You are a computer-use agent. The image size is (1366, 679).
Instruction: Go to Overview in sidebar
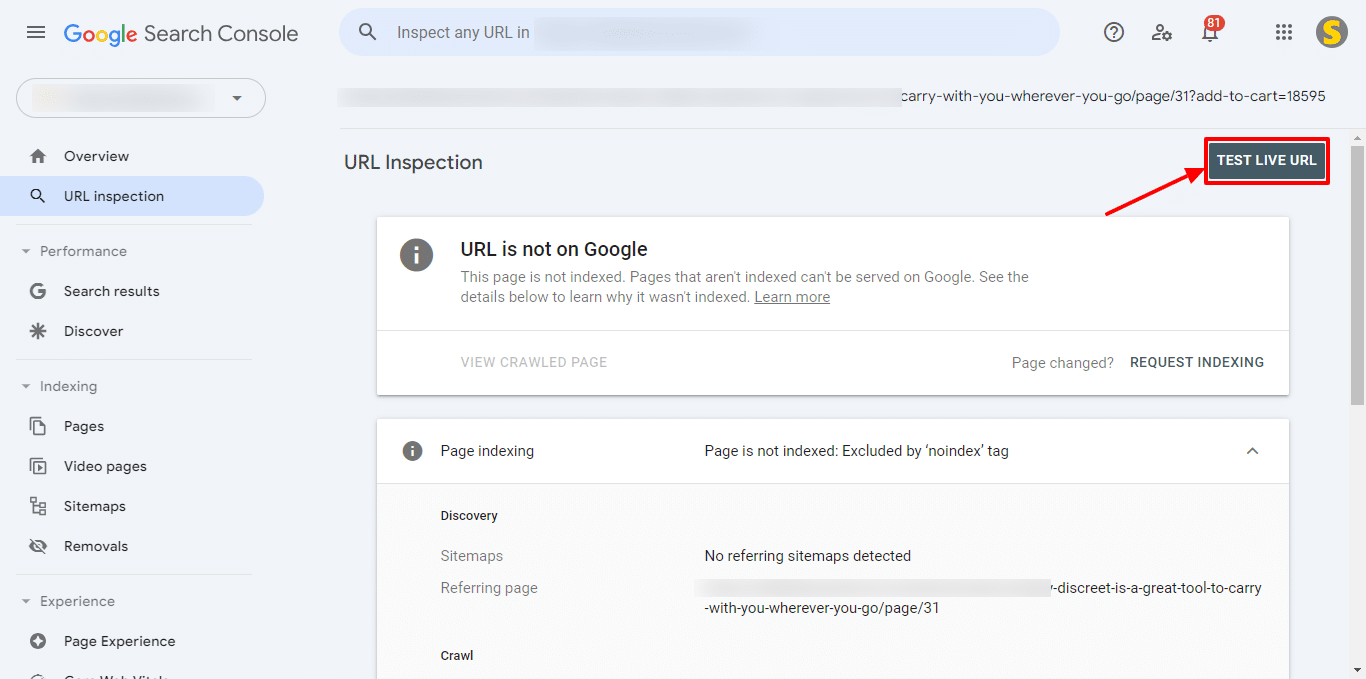point(132,156)
